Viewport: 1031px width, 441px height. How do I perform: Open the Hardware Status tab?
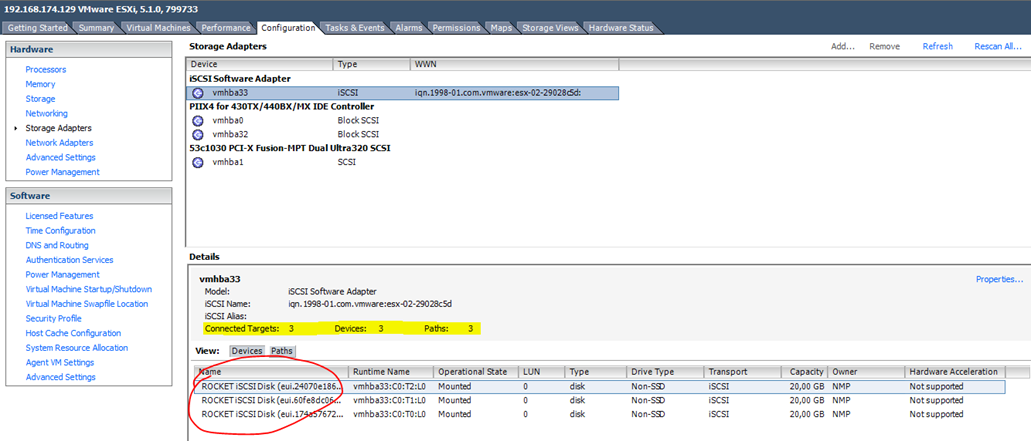coord(621,28)
